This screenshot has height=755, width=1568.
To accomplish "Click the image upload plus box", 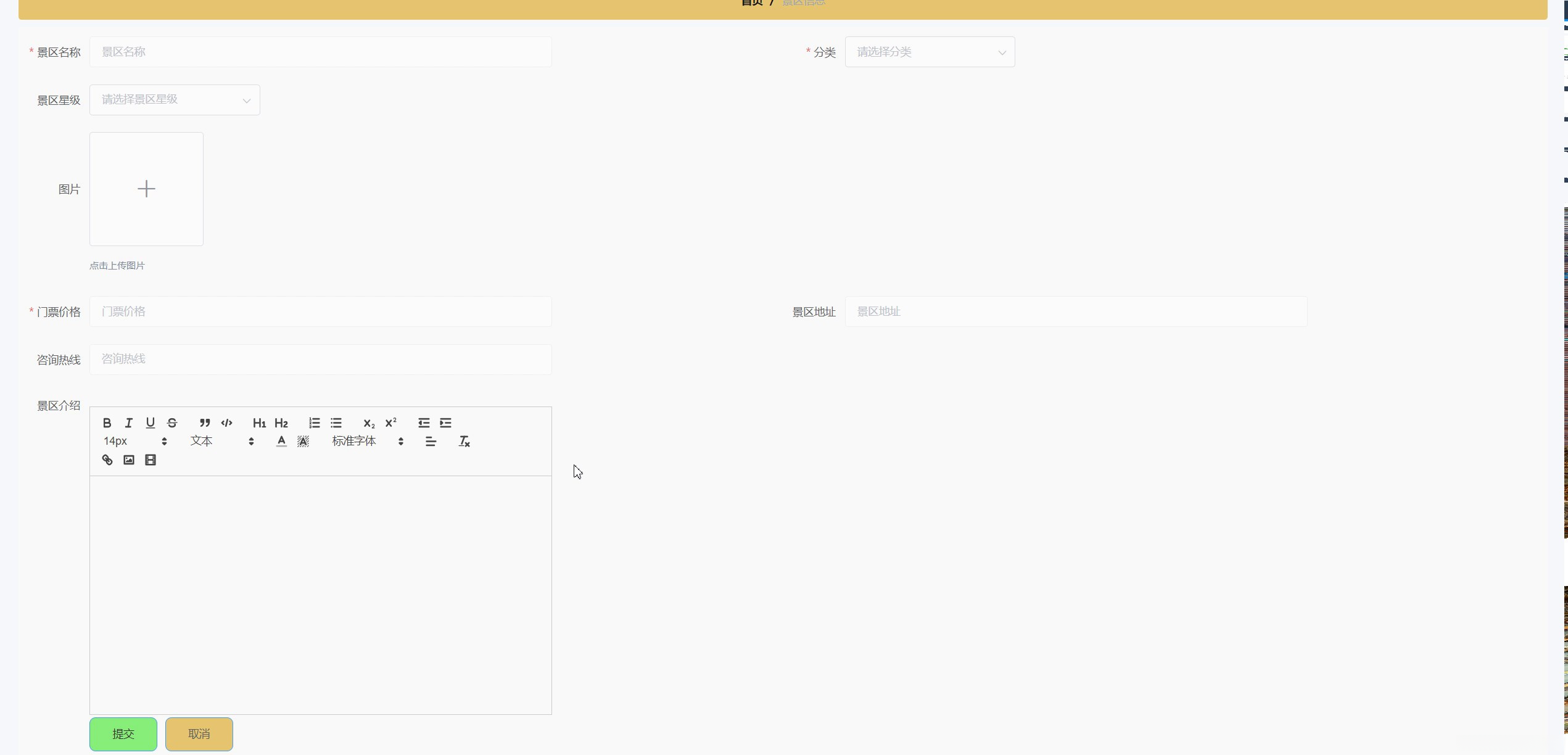I will (x=146, y=189).
